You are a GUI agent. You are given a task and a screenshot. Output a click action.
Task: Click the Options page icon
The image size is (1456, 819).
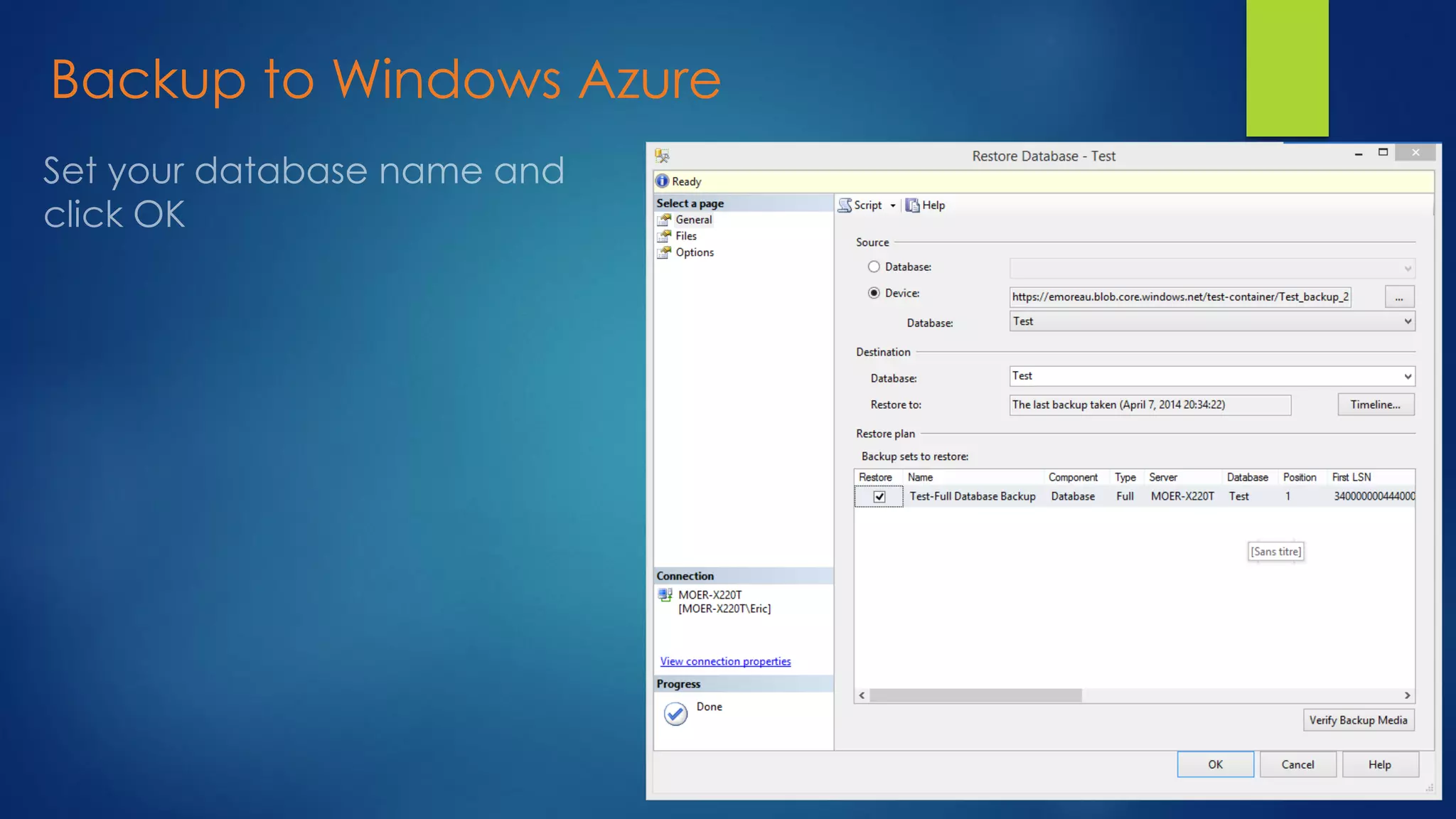[664, 252]
